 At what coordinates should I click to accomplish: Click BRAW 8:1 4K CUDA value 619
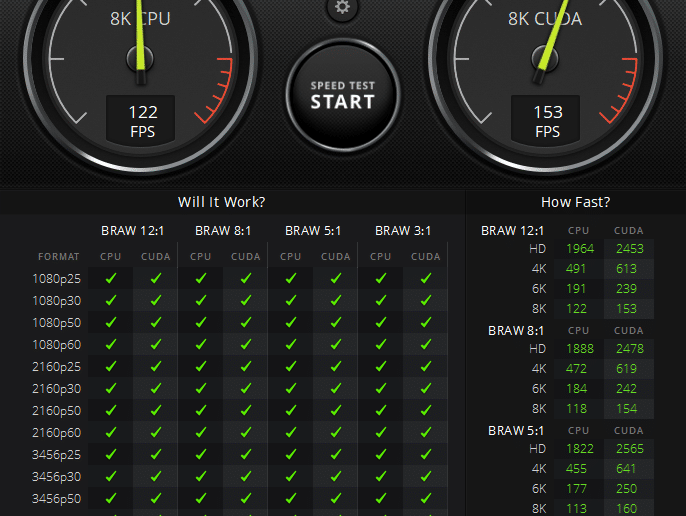626,369
